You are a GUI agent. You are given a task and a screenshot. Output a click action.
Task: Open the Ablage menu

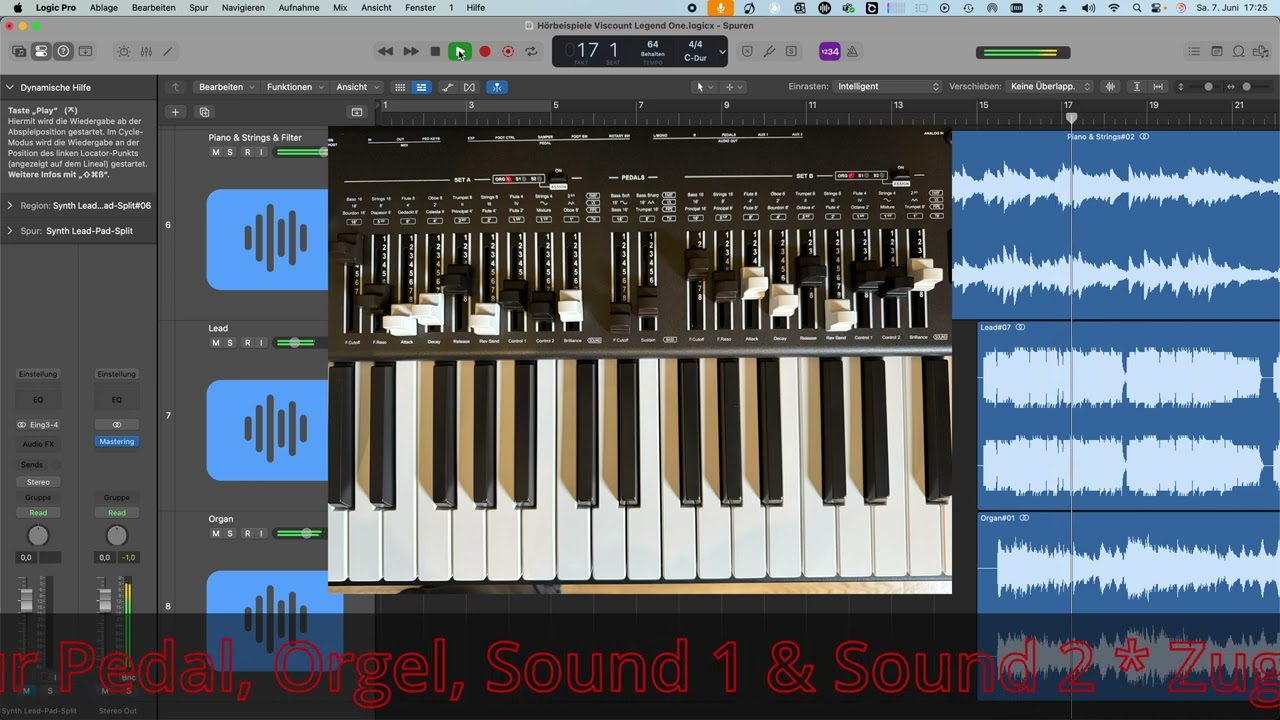(103, 8)
